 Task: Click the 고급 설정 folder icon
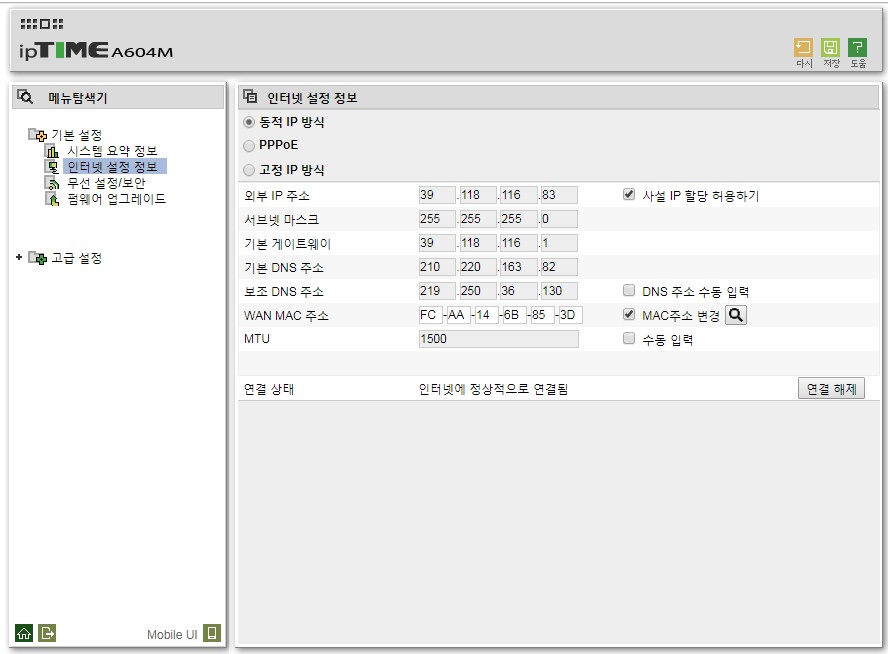(37, 258)
